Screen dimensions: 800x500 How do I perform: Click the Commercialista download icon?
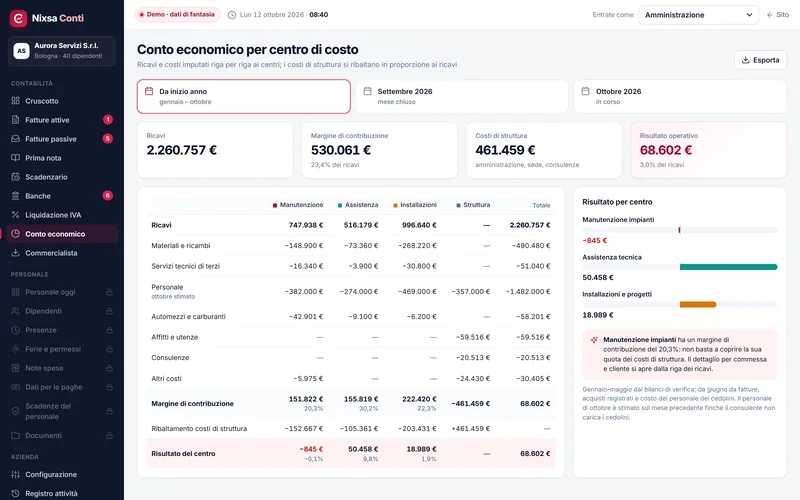(x=15, y=253)
